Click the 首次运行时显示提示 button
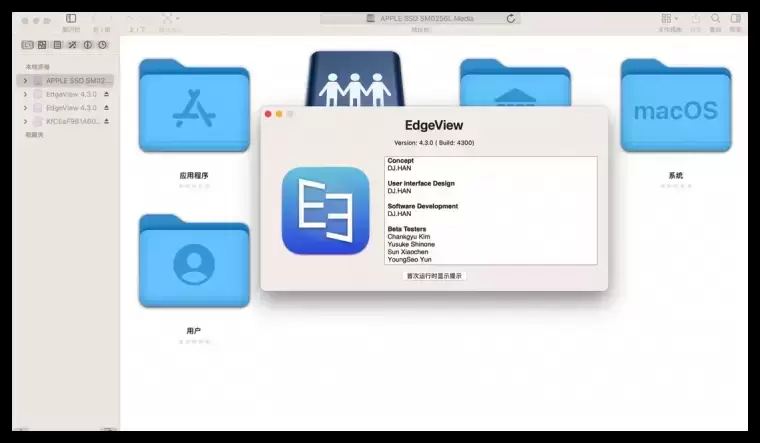This screenshot has width=760, height=443. coord(434,276)
